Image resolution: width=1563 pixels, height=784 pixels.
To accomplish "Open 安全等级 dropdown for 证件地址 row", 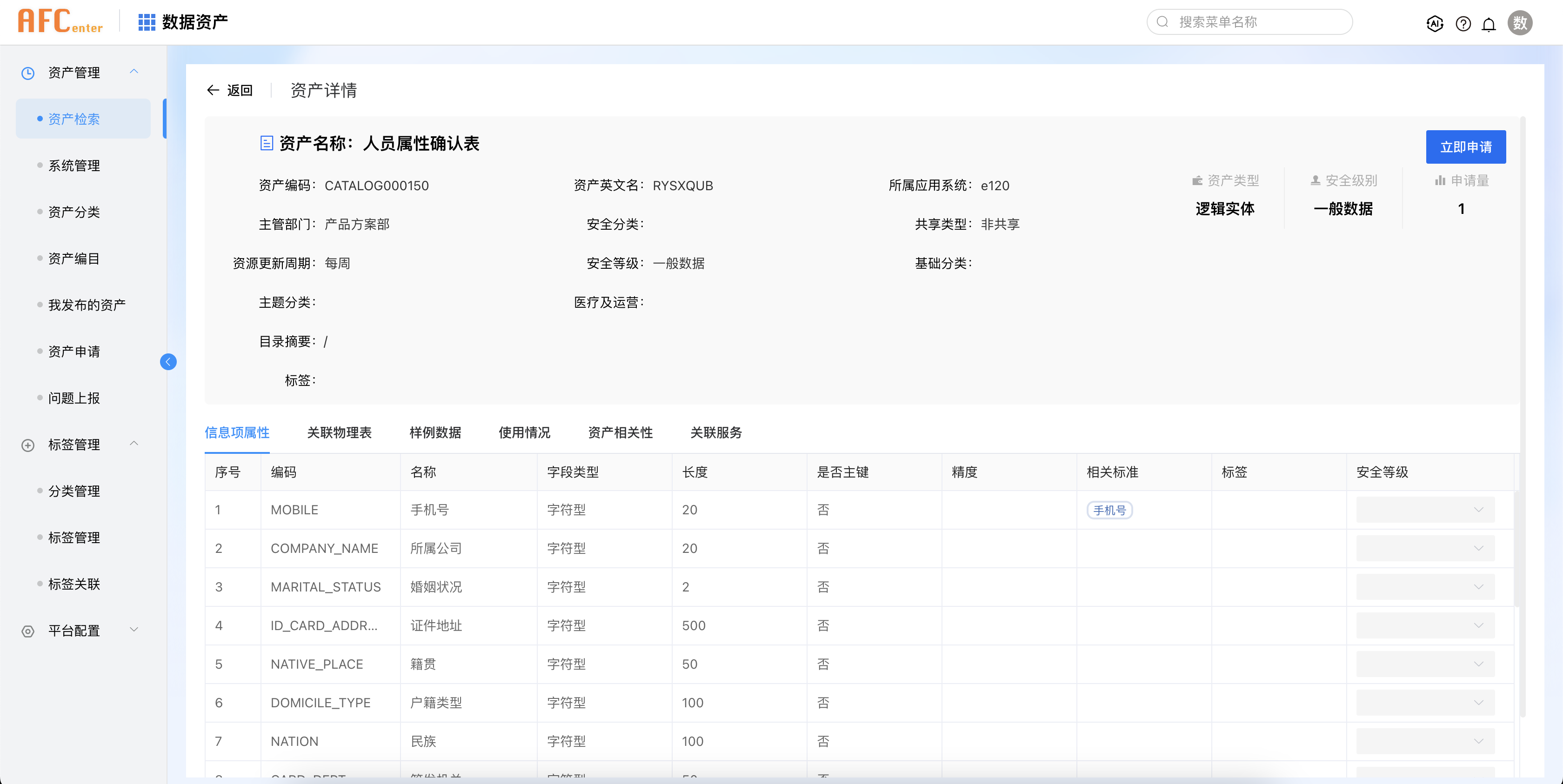I will click(1425, 626).
